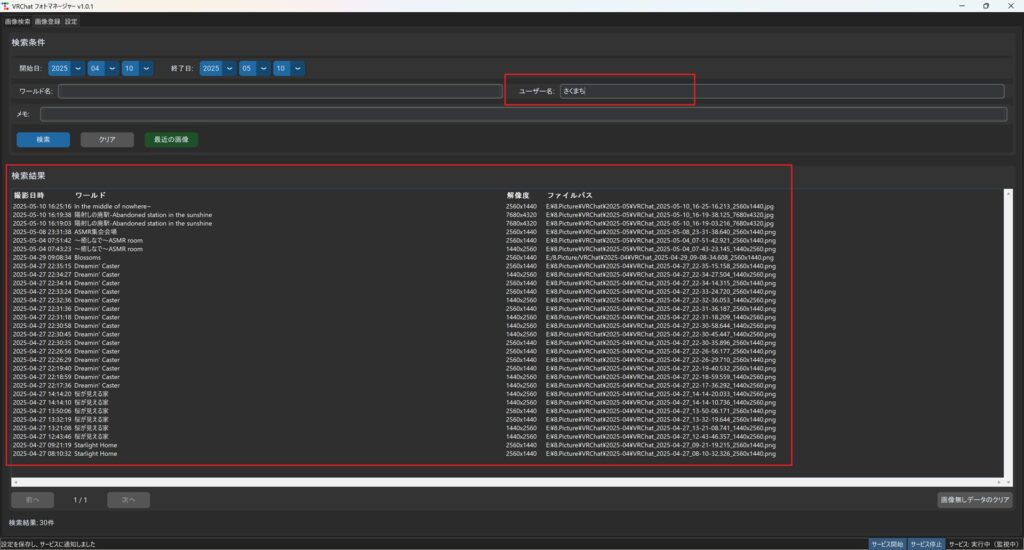The height and width of the screenshot is (550, 1024).
Task: Expand the end day 10 dropdown
Action: tap(289, 69)
